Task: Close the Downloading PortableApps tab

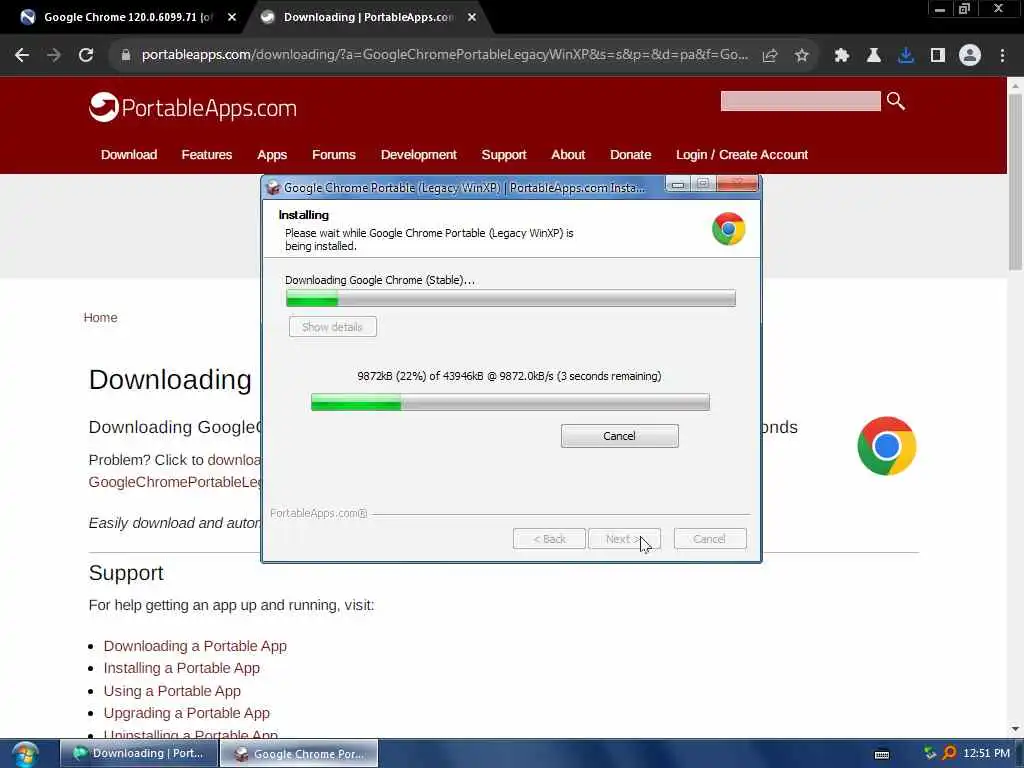Action: [472, 18]
